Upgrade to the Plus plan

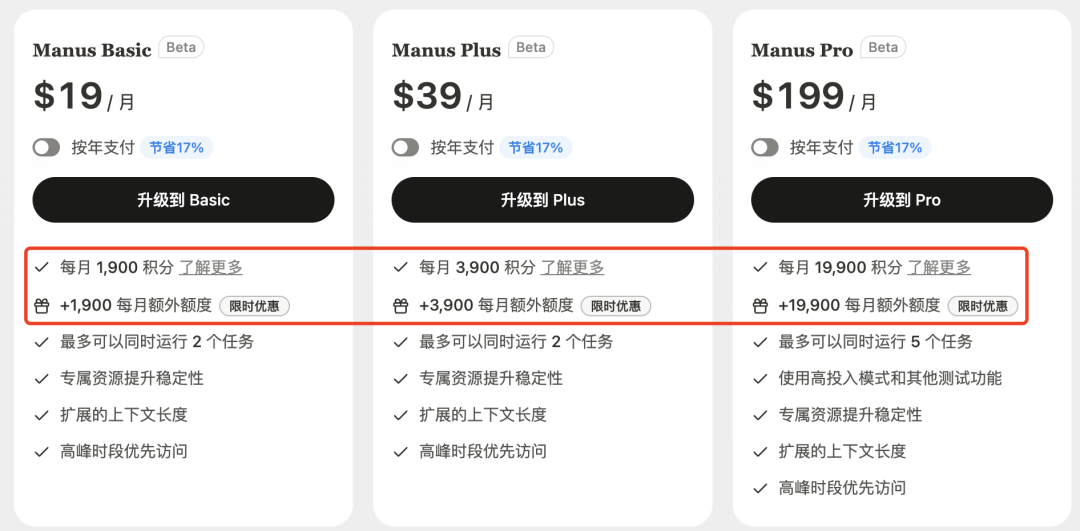[x=543, y=200]
